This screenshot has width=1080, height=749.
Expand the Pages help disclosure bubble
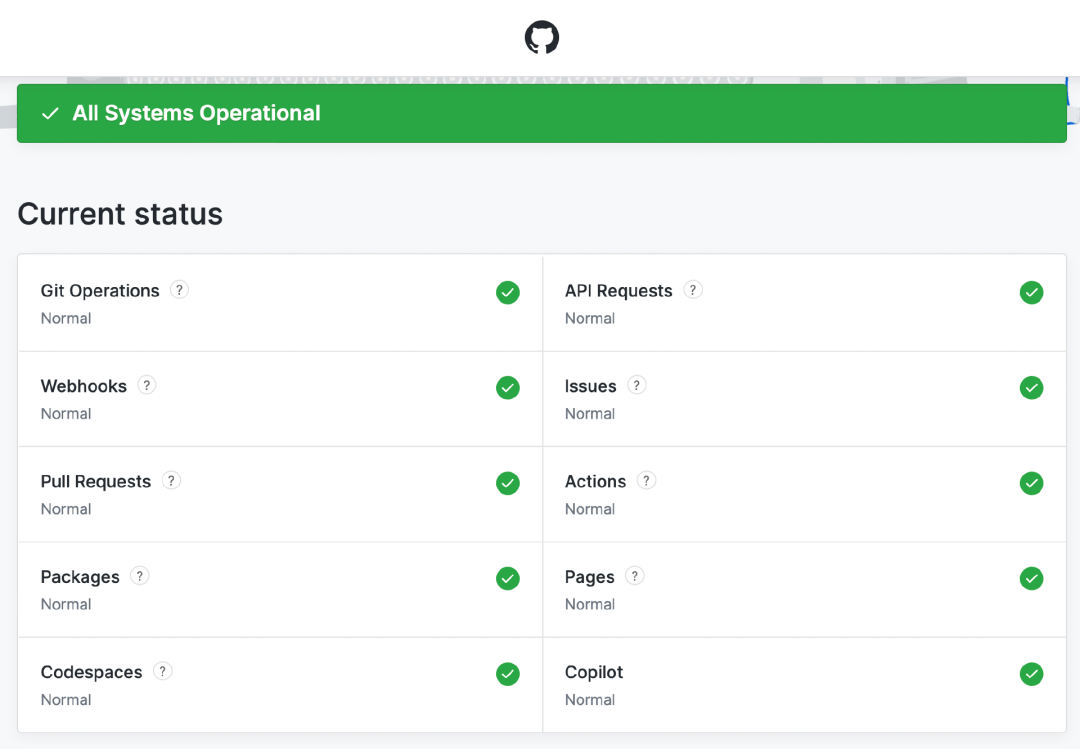[634, 576]
